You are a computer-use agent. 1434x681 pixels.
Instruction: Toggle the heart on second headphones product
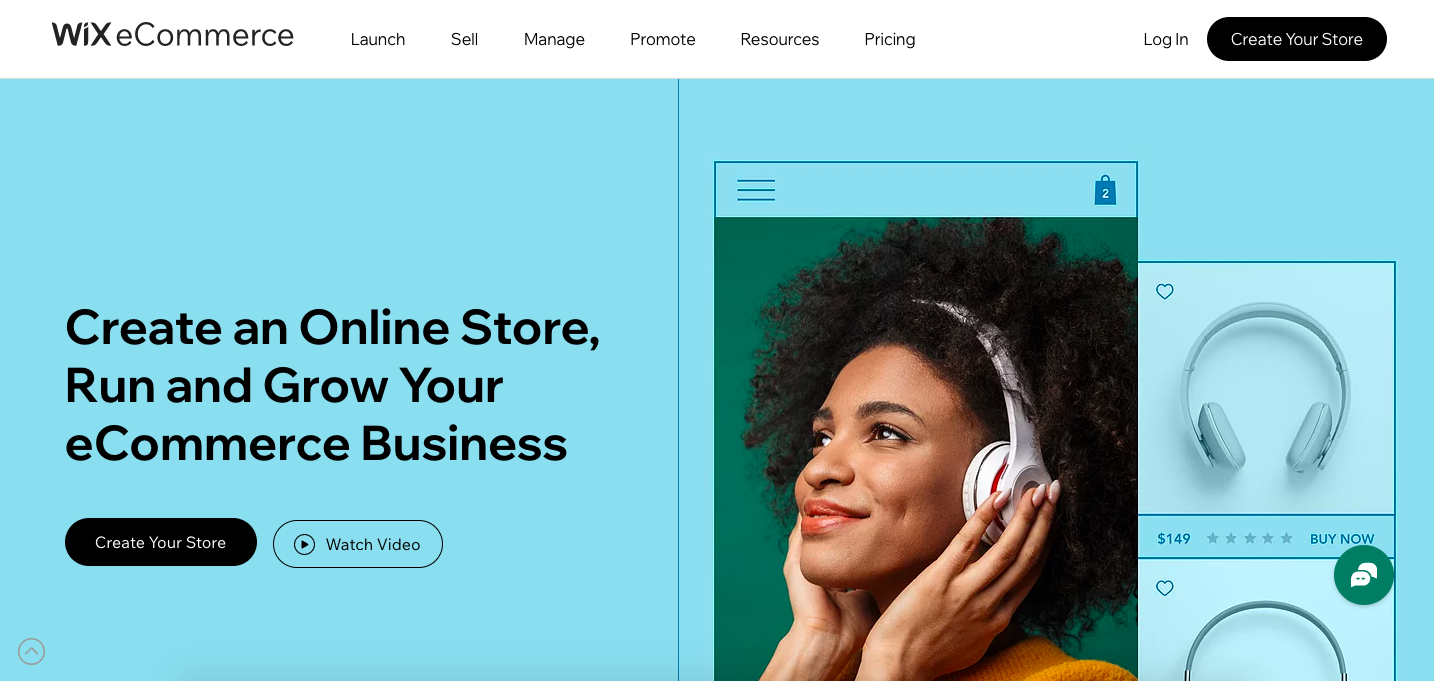1165,589
